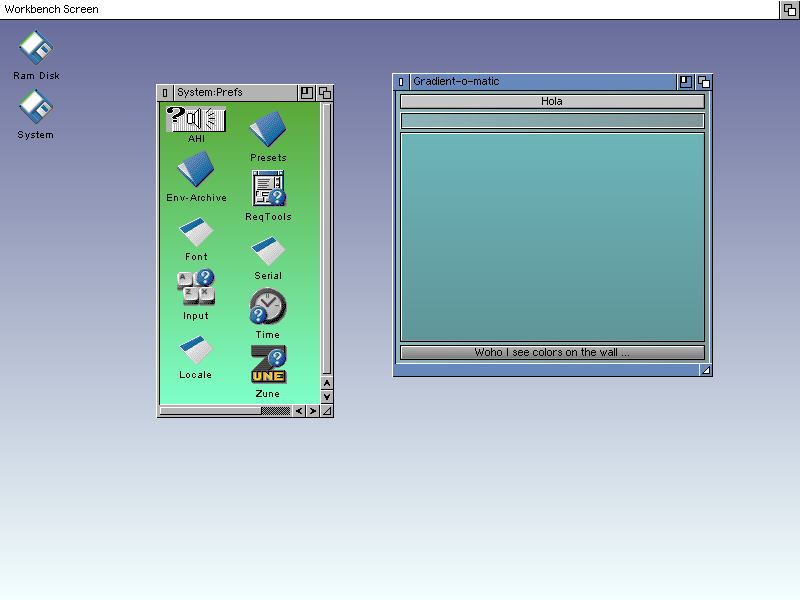Click the Hola button
The height and width of the screenshot is (600, 800).
tap(552, 101)
